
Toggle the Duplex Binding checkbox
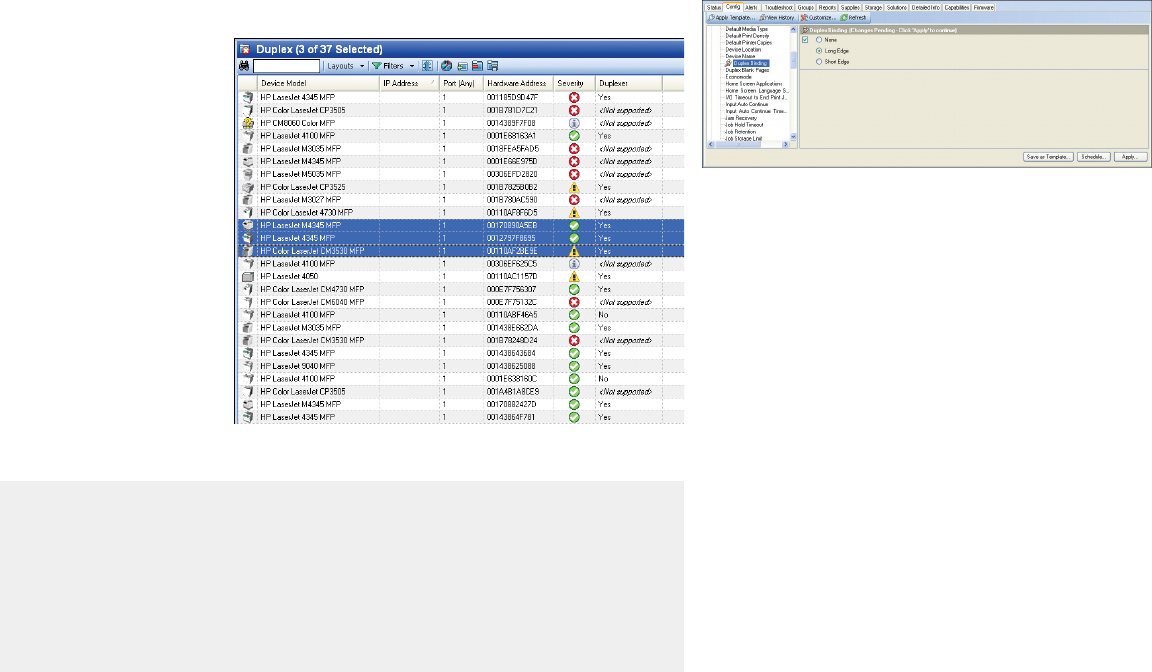[805, 40]
